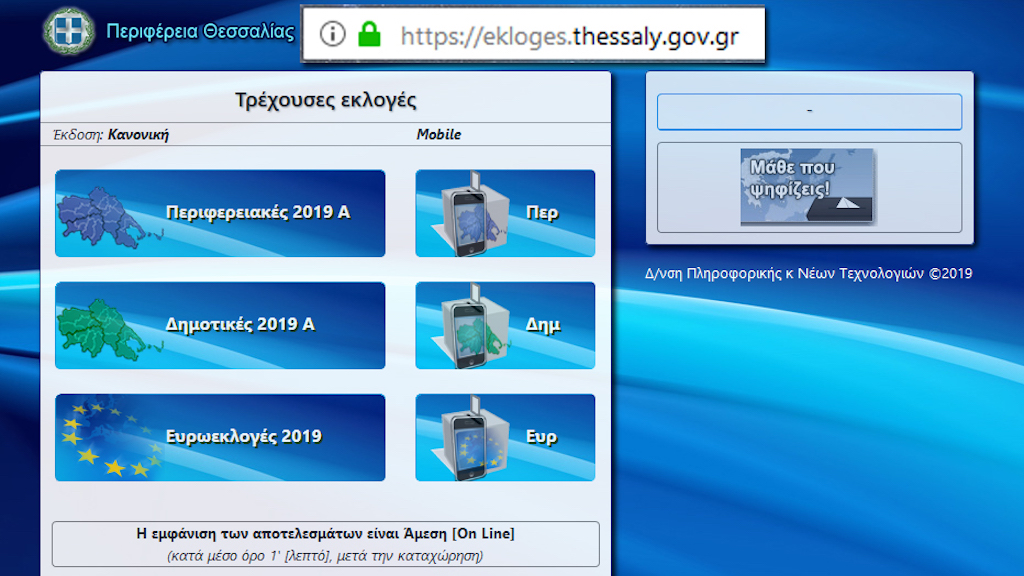This screenshot has height=576, width=1024.
Task: Click the phone ballot box icon on Ευρ
Action: click(472, 439)
